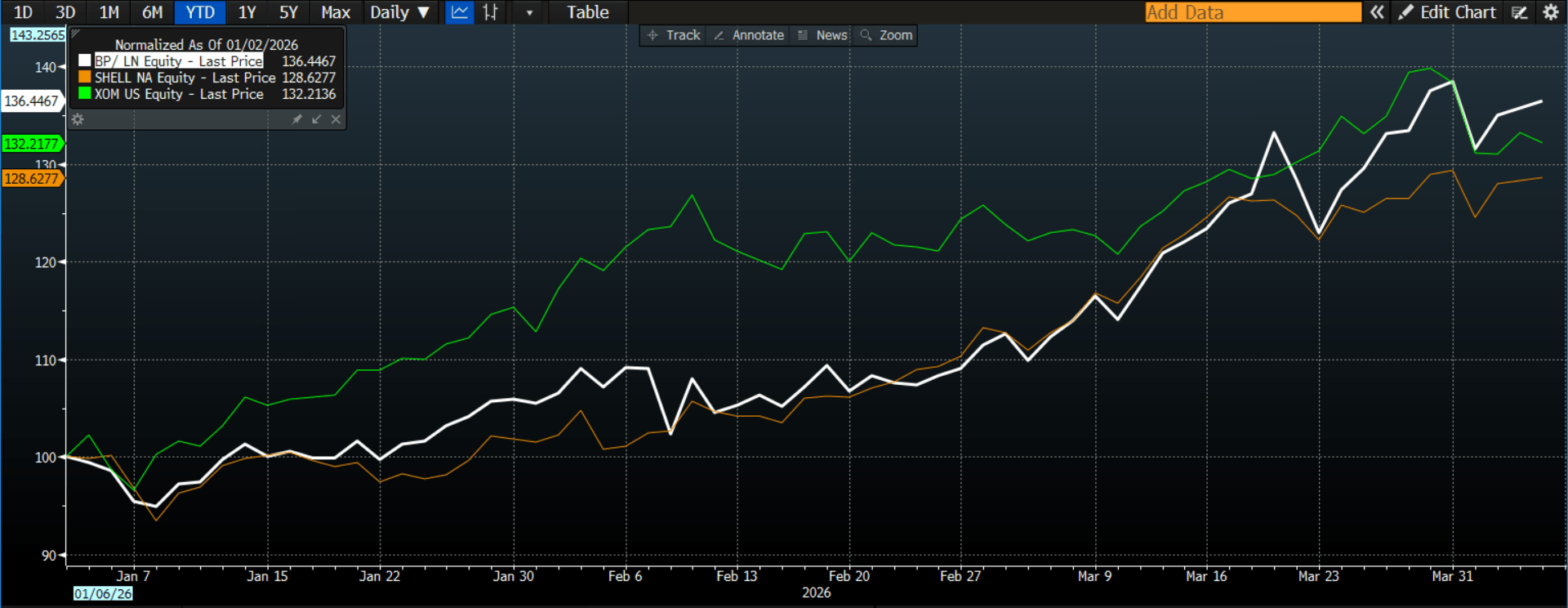1568x608 pixels.
Task: Click the orange SHELL NA Equity swatch
Action: pyautogui.click(x=84, y=77)
